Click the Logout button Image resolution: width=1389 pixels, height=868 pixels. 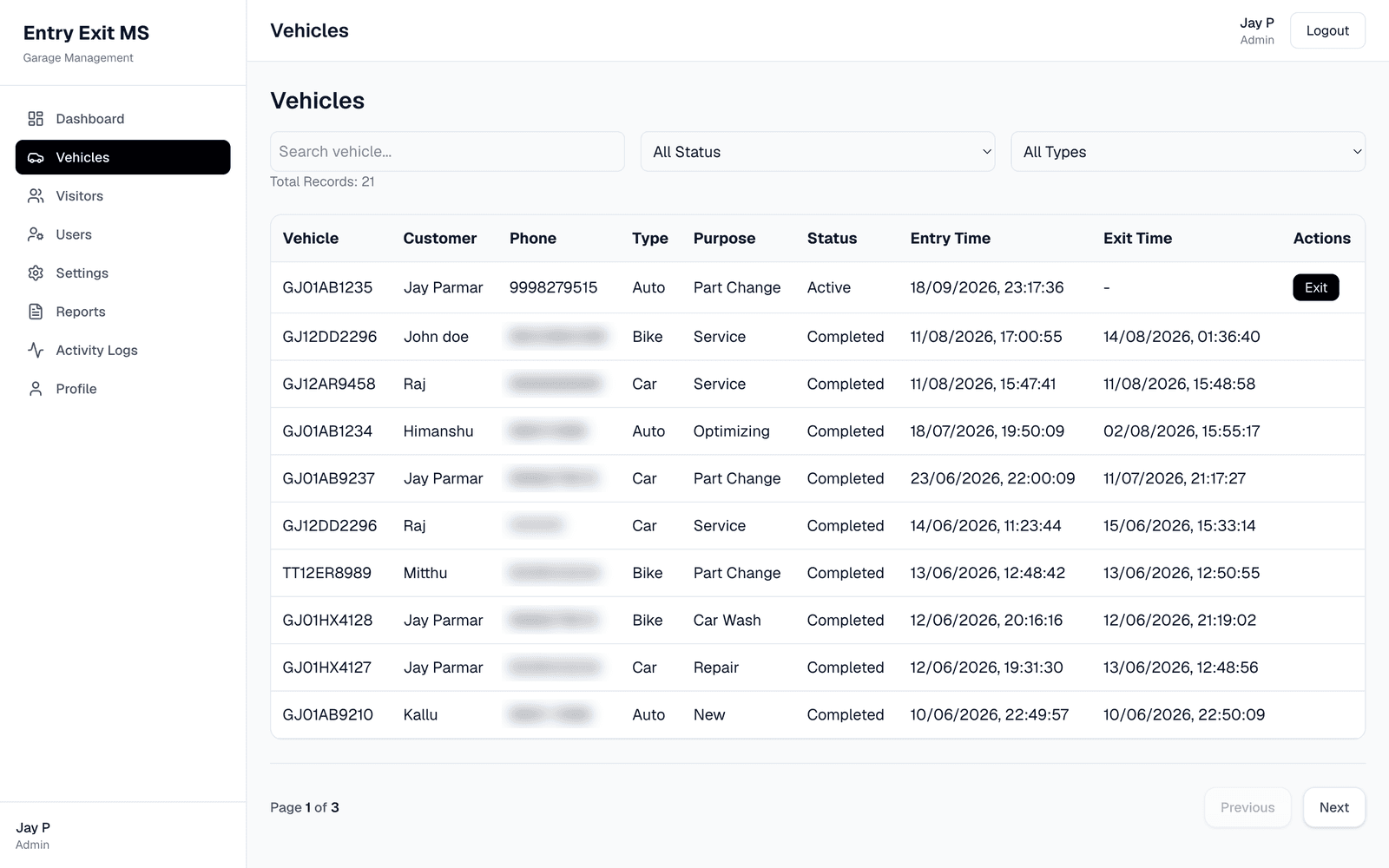pyautogui.click(x=1327, y=30)
